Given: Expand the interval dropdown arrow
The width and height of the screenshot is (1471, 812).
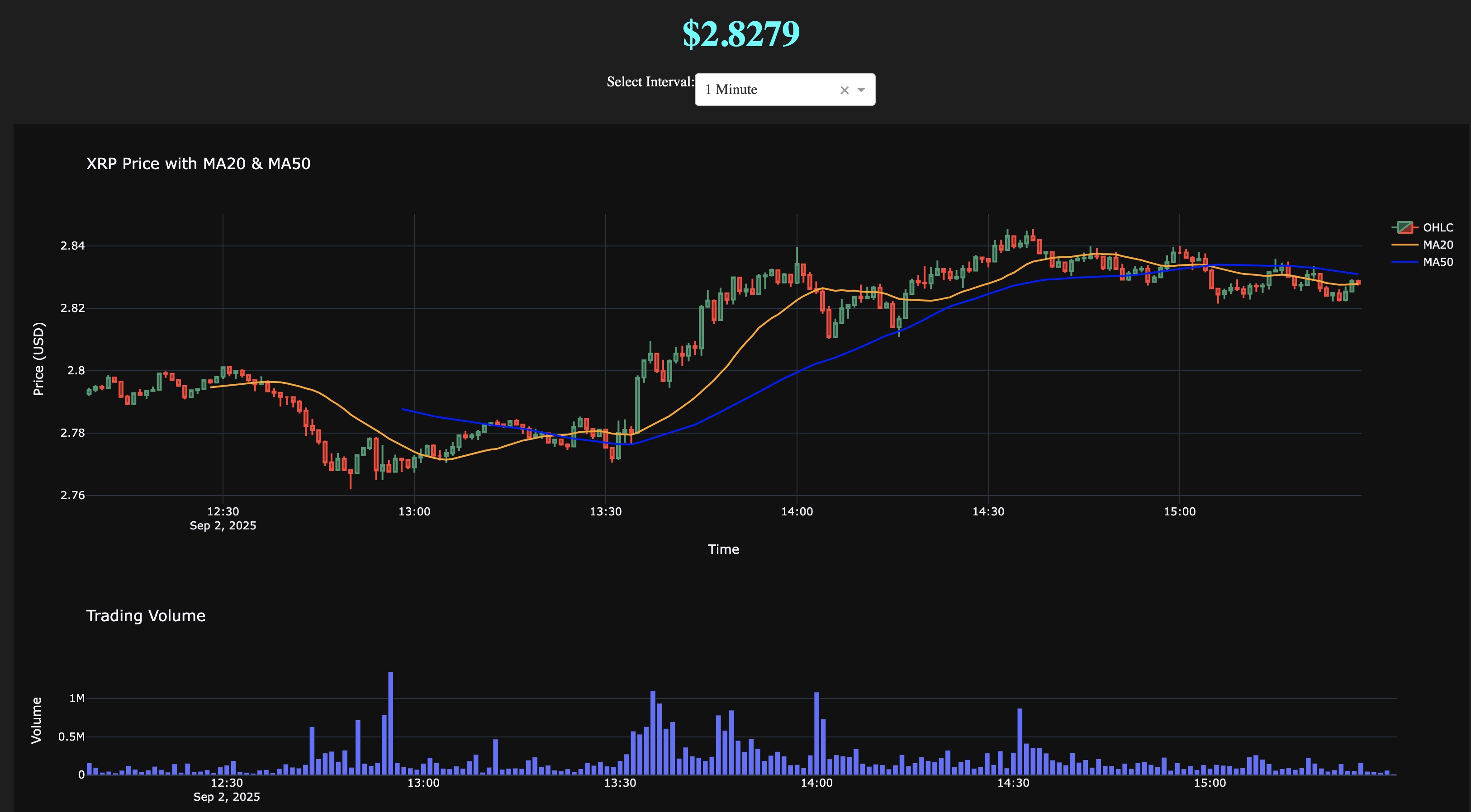Looking at the screenshot, I should 861,90.
